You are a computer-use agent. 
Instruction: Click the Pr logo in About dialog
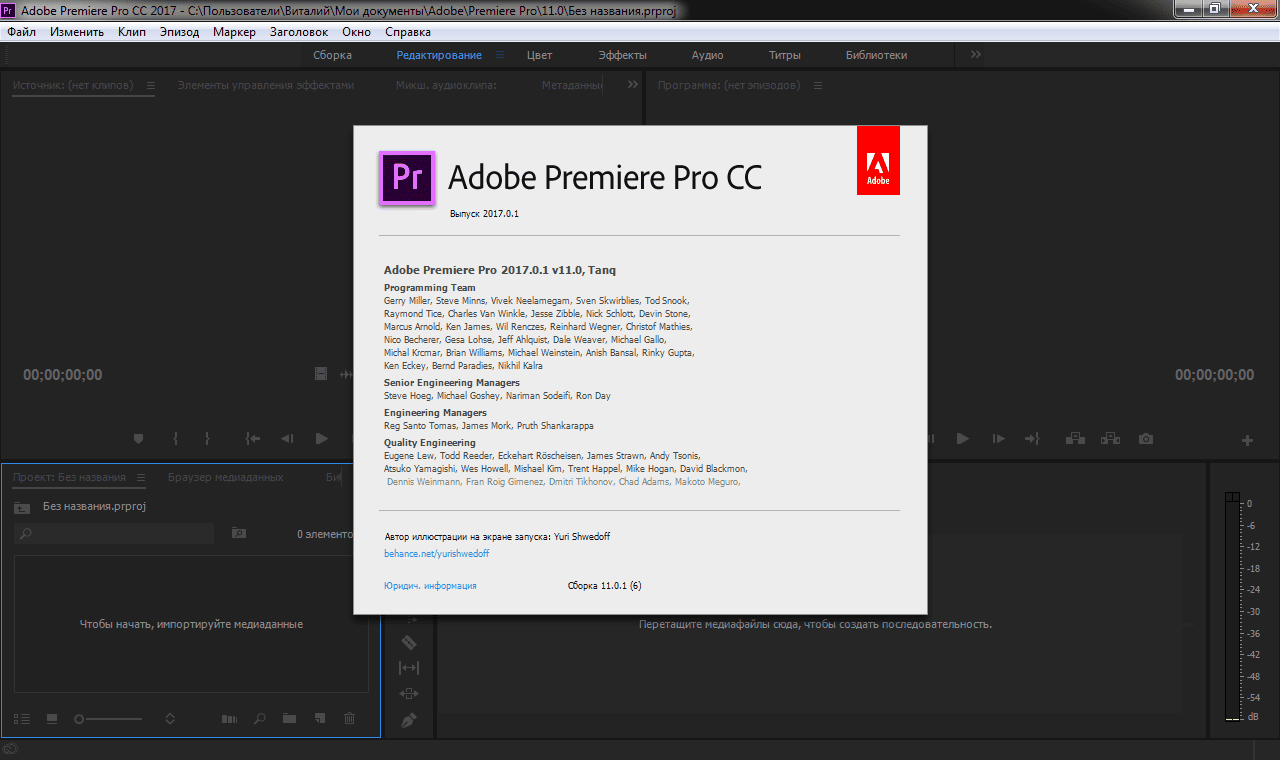pos(407,178)
